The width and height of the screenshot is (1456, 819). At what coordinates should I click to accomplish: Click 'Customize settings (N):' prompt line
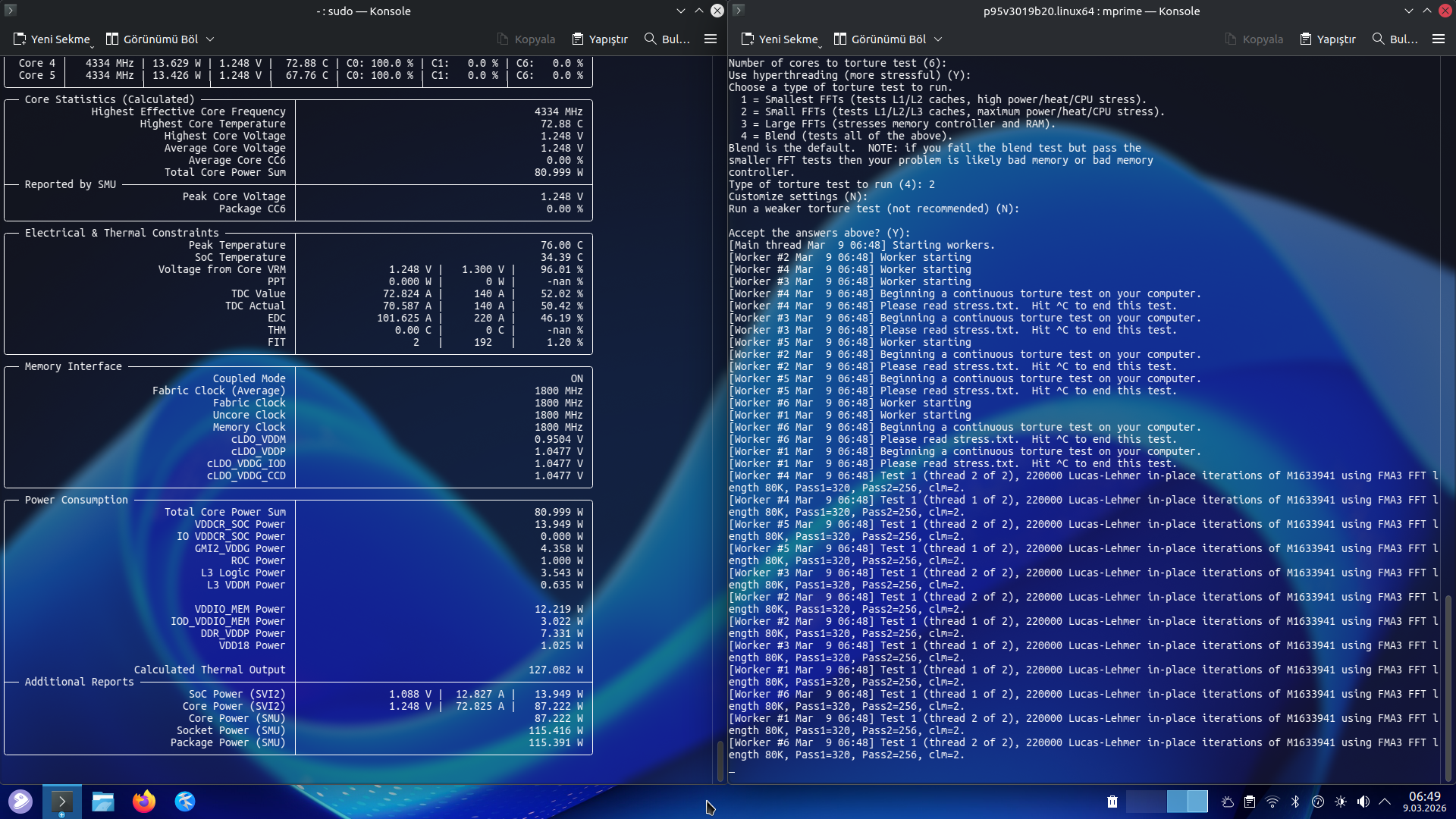[798, 196]
